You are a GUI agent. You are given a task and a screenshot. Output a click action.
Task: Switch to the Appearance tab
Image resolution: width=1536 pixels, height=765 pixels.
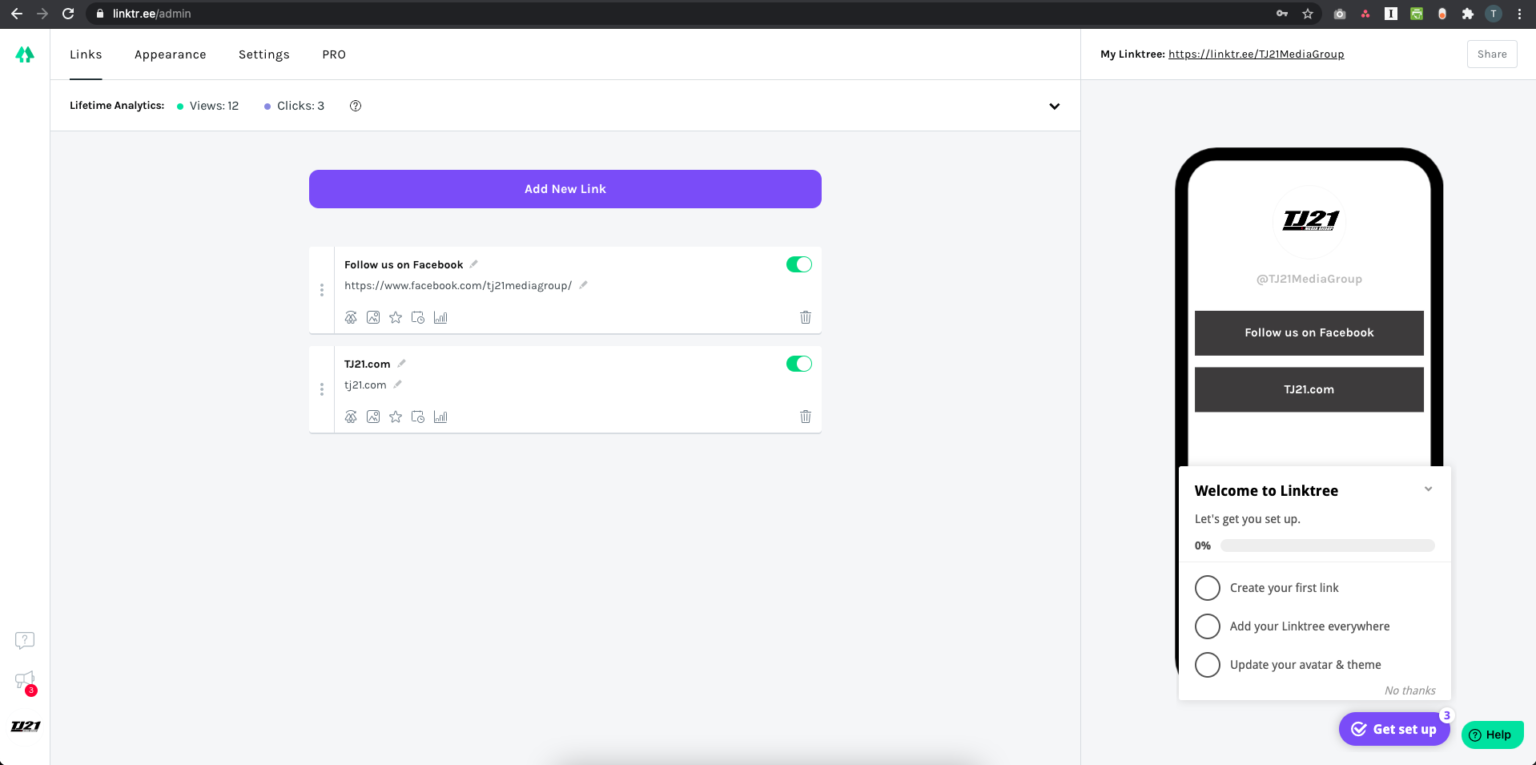click(x=170, y=55)
